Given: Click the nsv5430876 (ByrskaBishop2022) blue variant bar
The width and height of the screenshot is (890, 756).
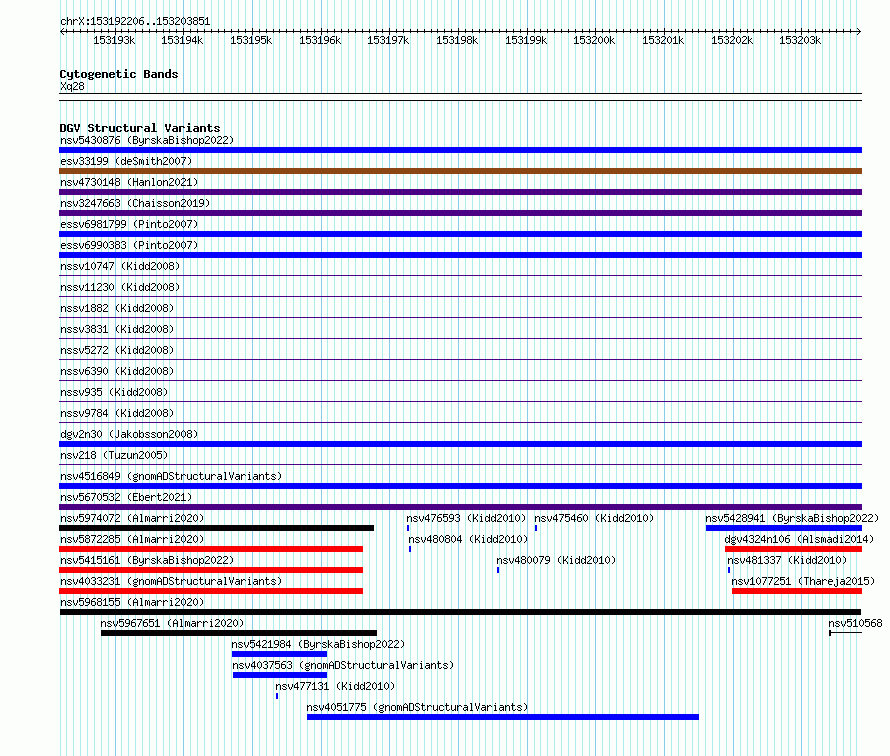Looking at the screenshot, I should click(460, 150).
